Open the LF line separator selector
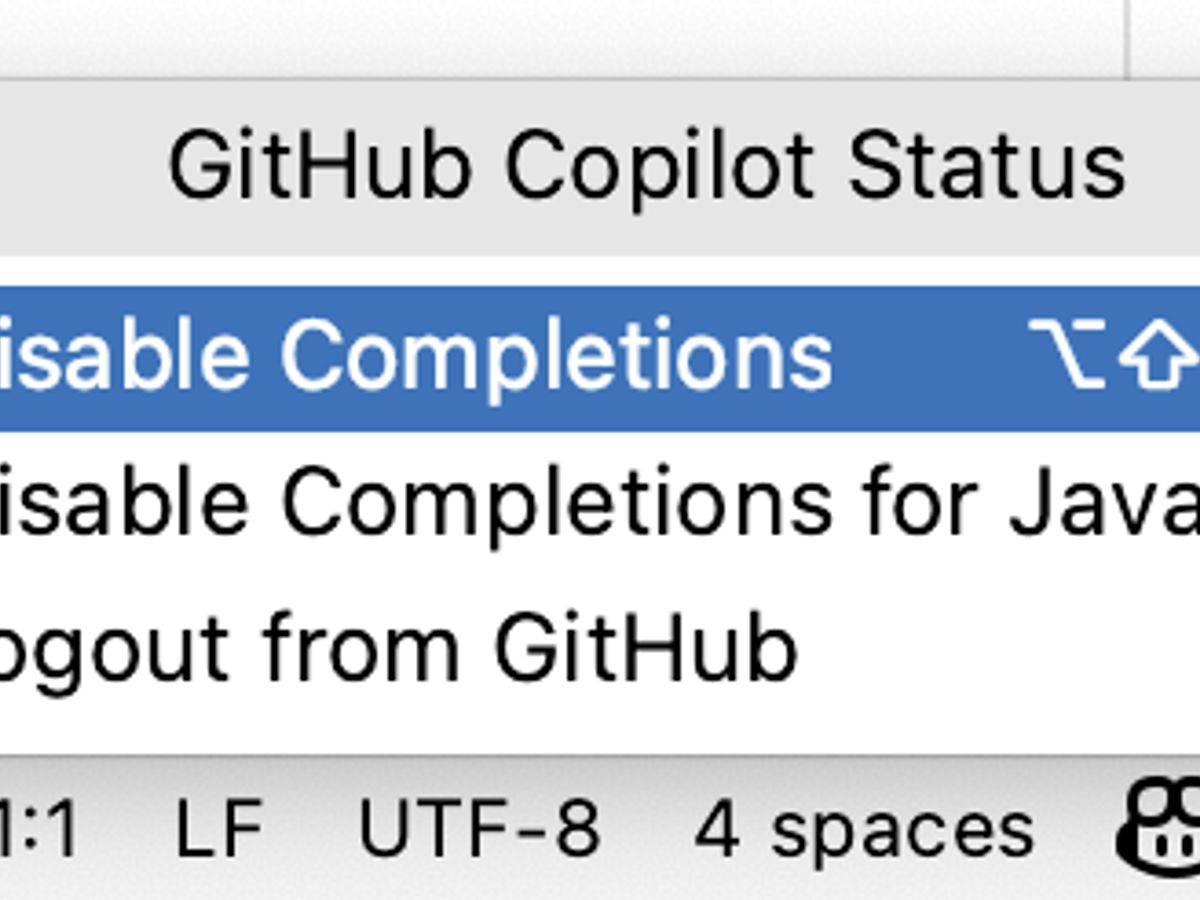 pos(218,830)
